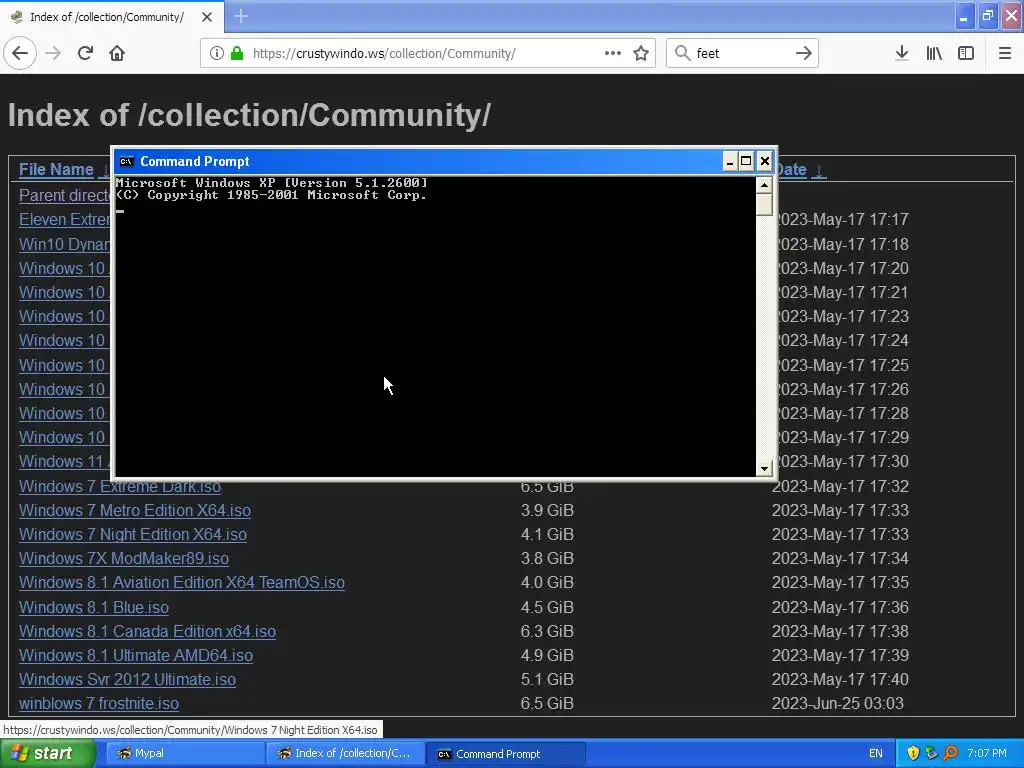This screenshot has width=1024, height=768.
Task: Open the security shield tray icon
Action: click(913, 753)
